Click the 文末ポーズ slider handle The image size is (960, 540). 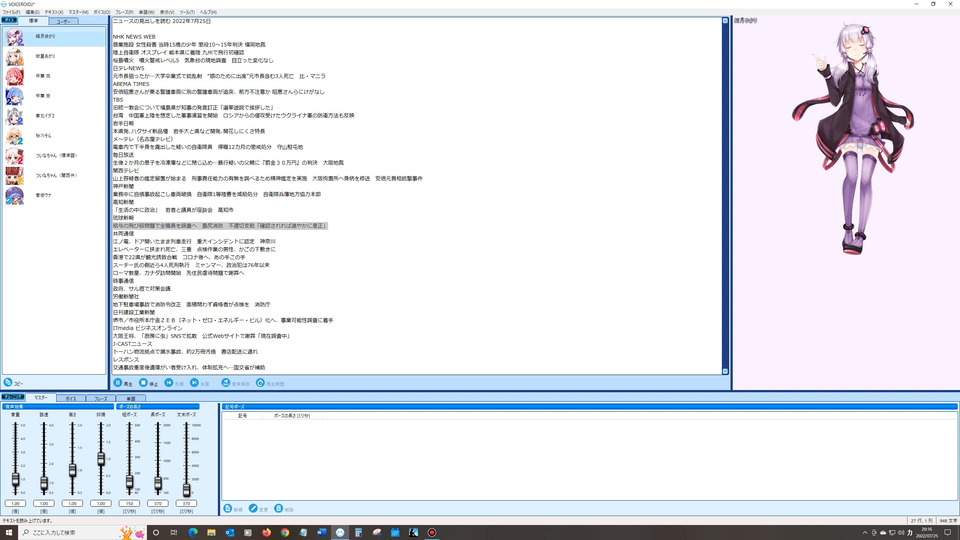click(x=187, y=490)
